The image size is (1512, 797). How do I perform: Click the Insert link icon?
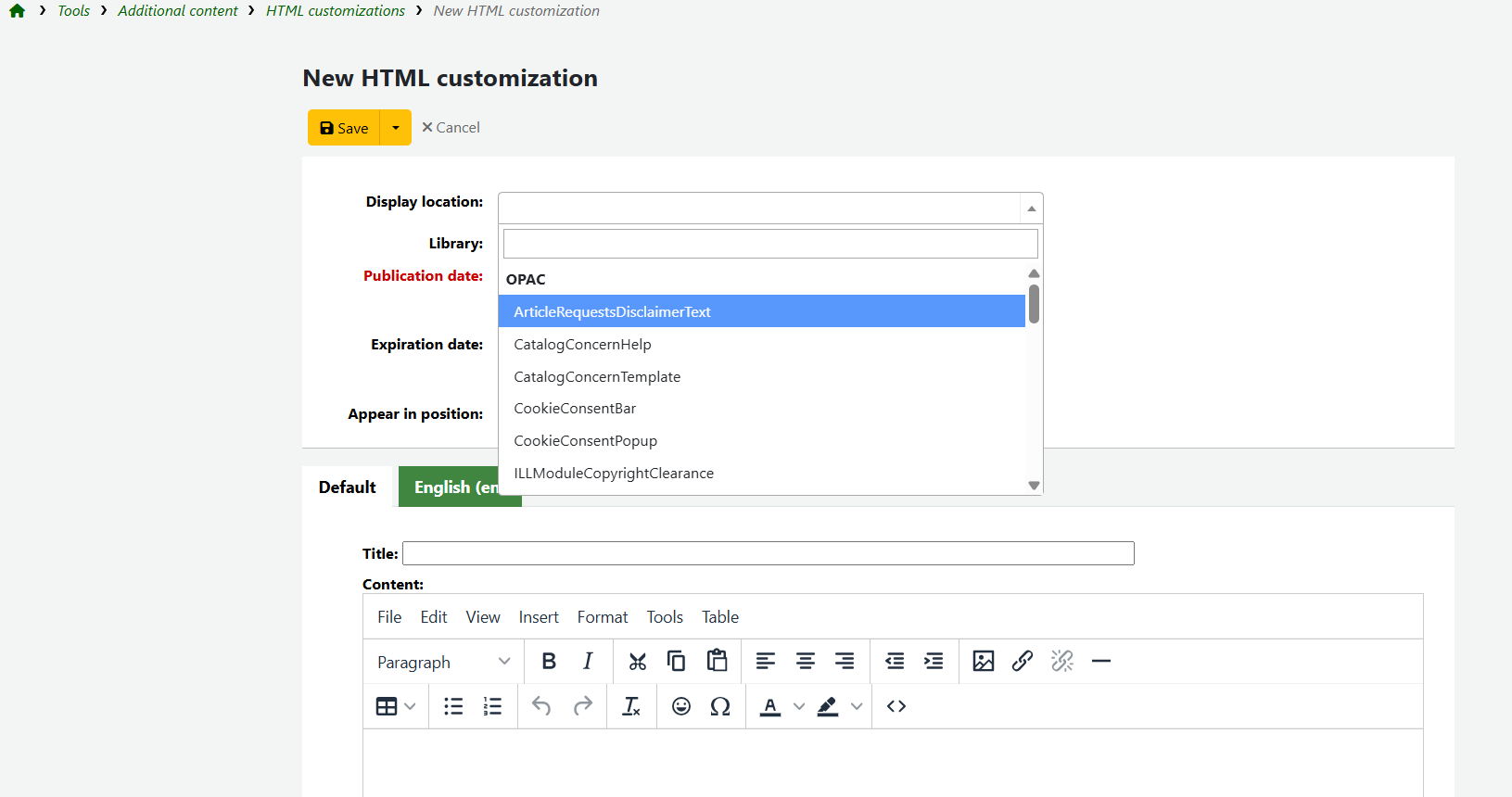(1022, 661)
